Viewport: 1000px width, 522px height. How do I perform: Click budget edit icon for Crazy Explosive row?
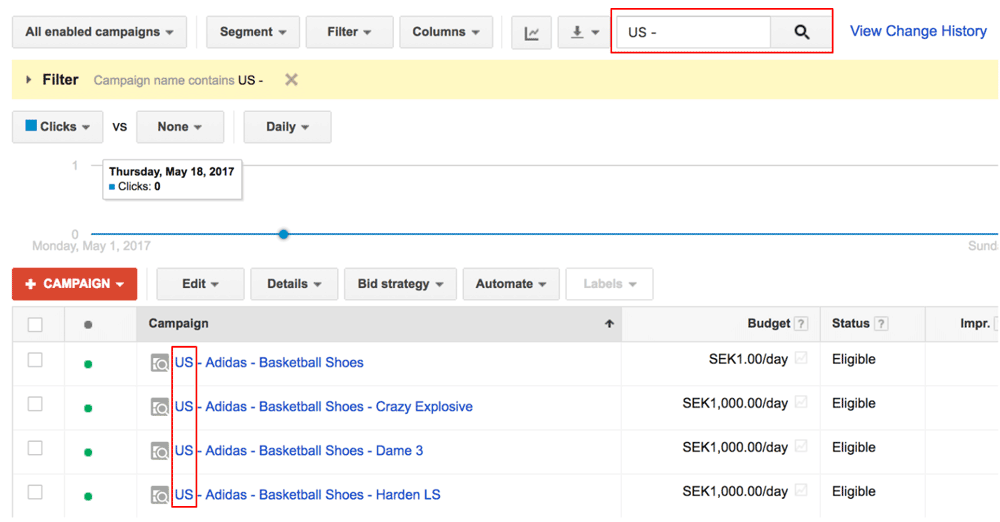pyautogui.click(x=801, y=403)
